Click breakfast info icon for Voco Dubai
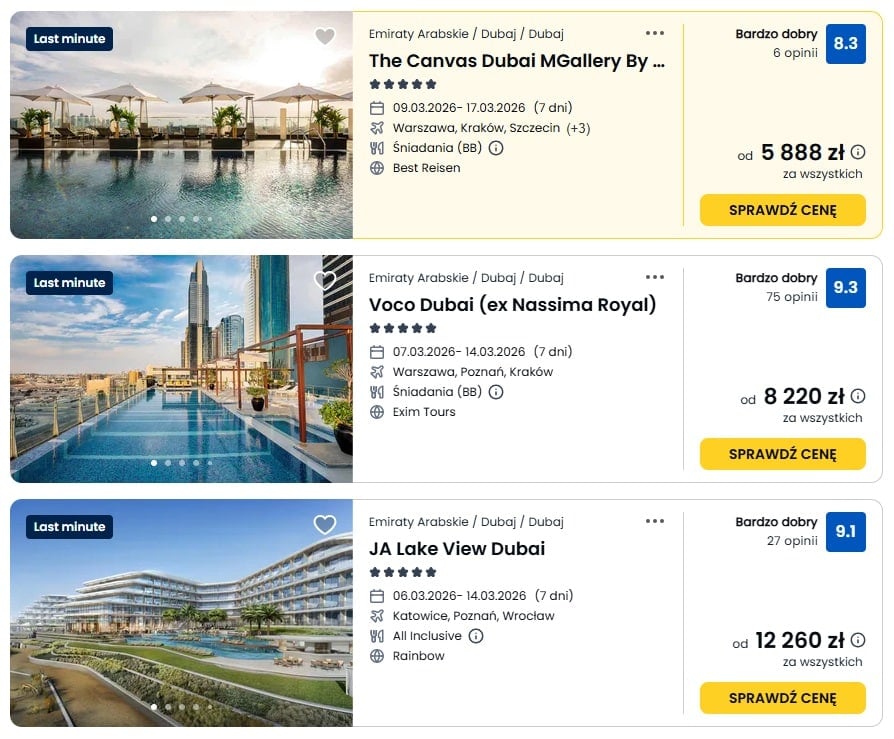 (x=496, y=392)
